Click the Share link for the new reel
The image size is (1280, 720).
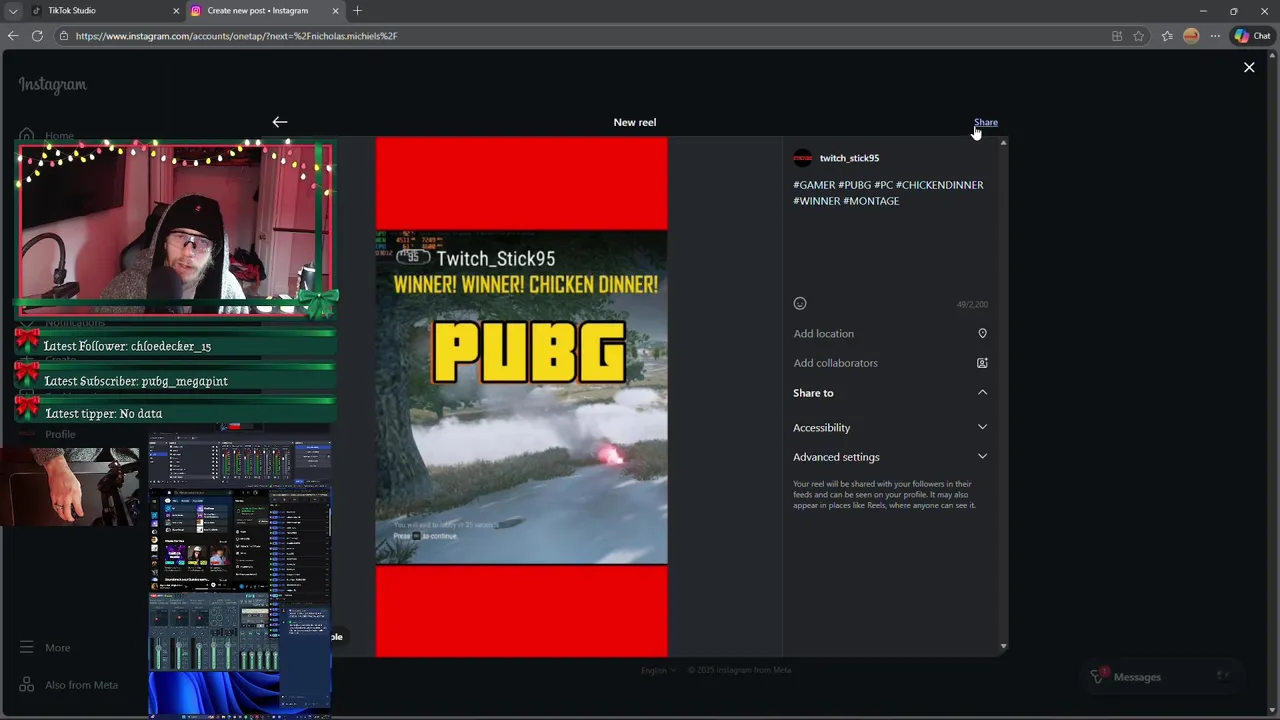[x=985, y=122]
